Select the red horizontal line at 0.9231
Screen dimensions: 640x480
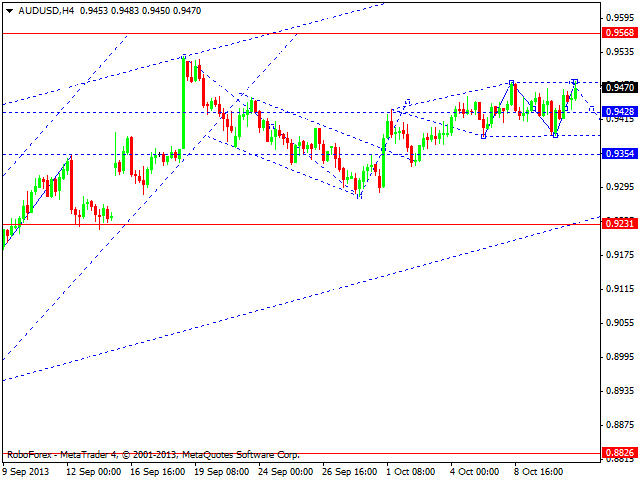(x=300, y=224)
